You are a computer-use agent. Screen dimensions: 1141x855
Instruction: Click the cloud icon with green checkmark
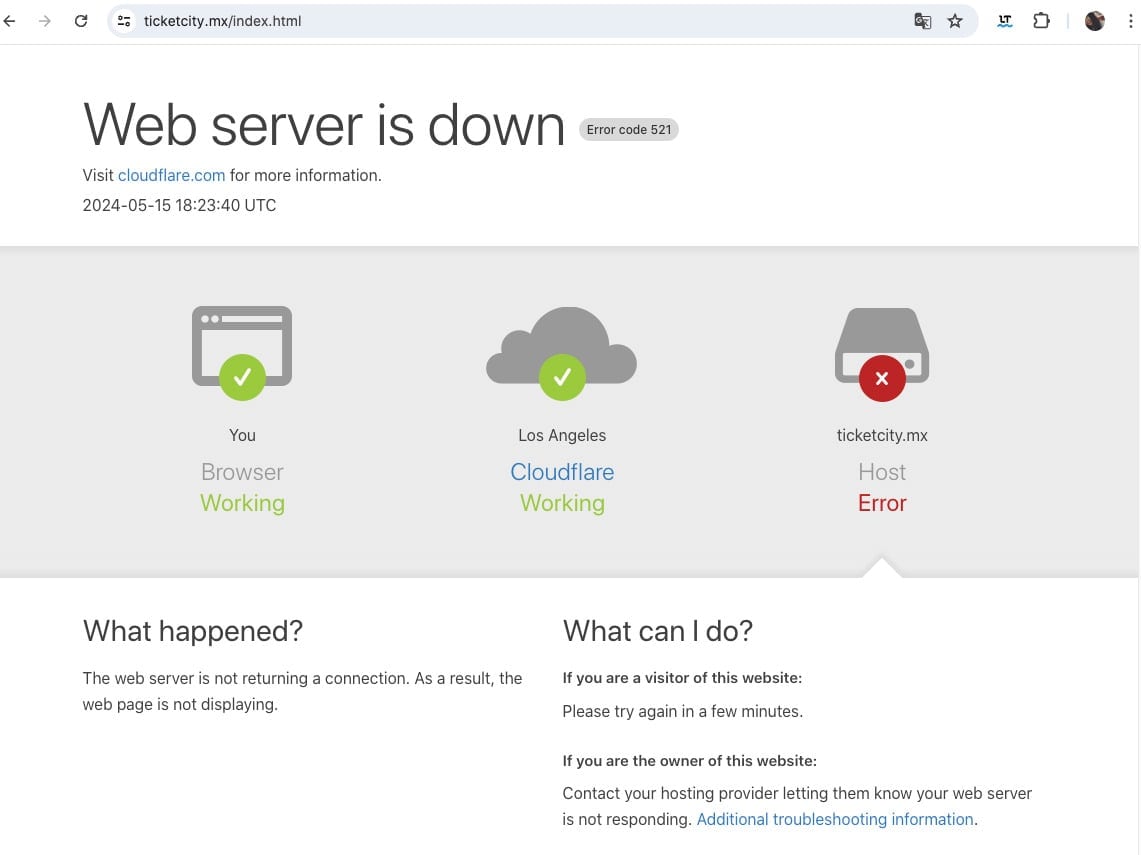[562, 350]
